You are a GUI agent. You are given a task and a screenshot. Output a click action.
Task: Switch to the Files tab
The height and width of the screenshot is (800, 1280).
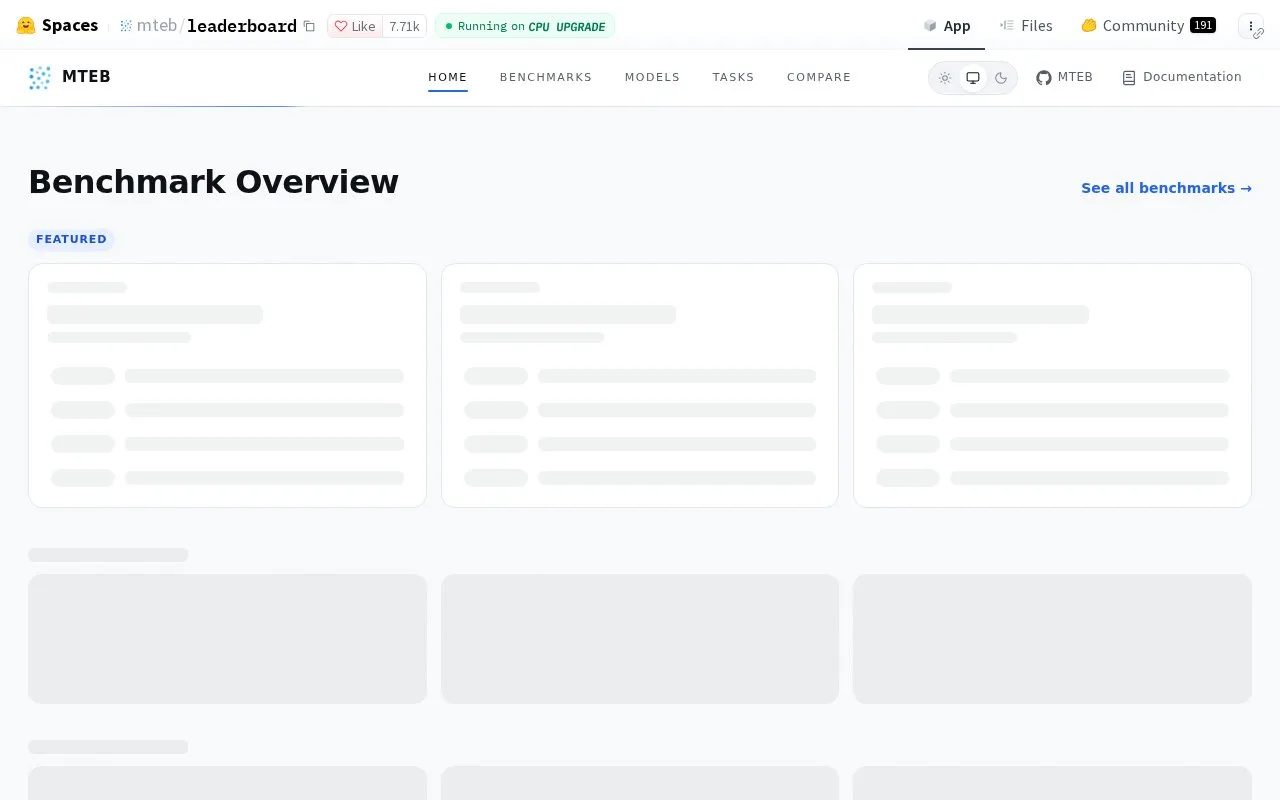point(1026,26)
